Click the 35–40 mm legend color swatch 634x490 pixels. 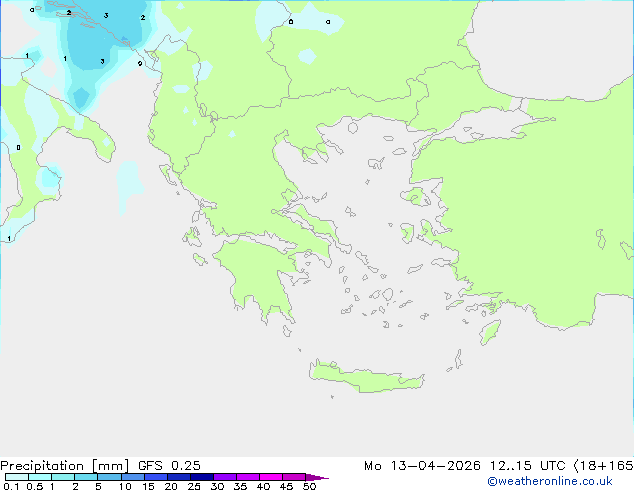click(248, 477)
